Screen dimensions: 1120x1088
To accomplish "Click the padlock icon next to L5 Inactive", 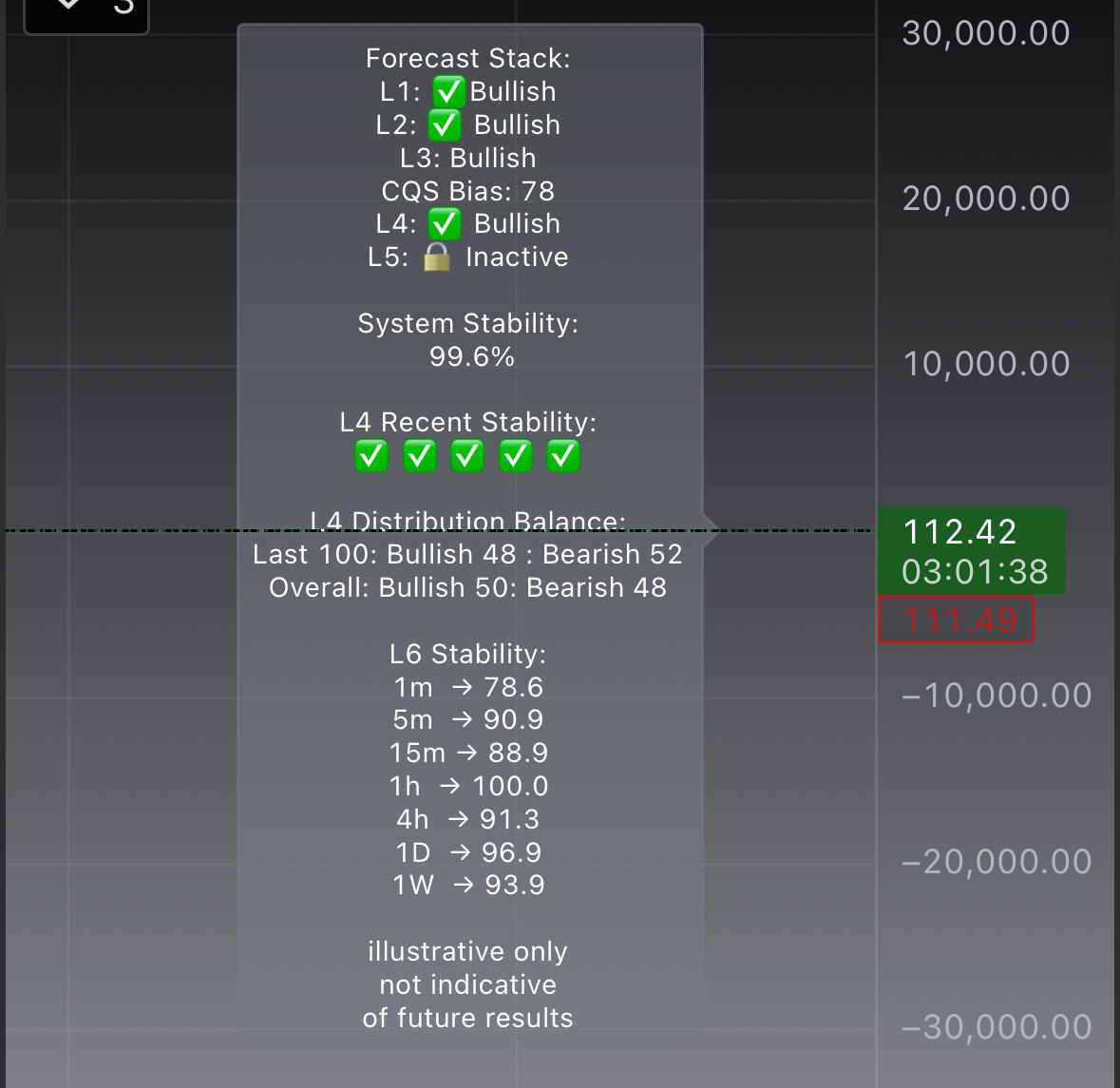I will pyautogui.click(x=437, y=258).
